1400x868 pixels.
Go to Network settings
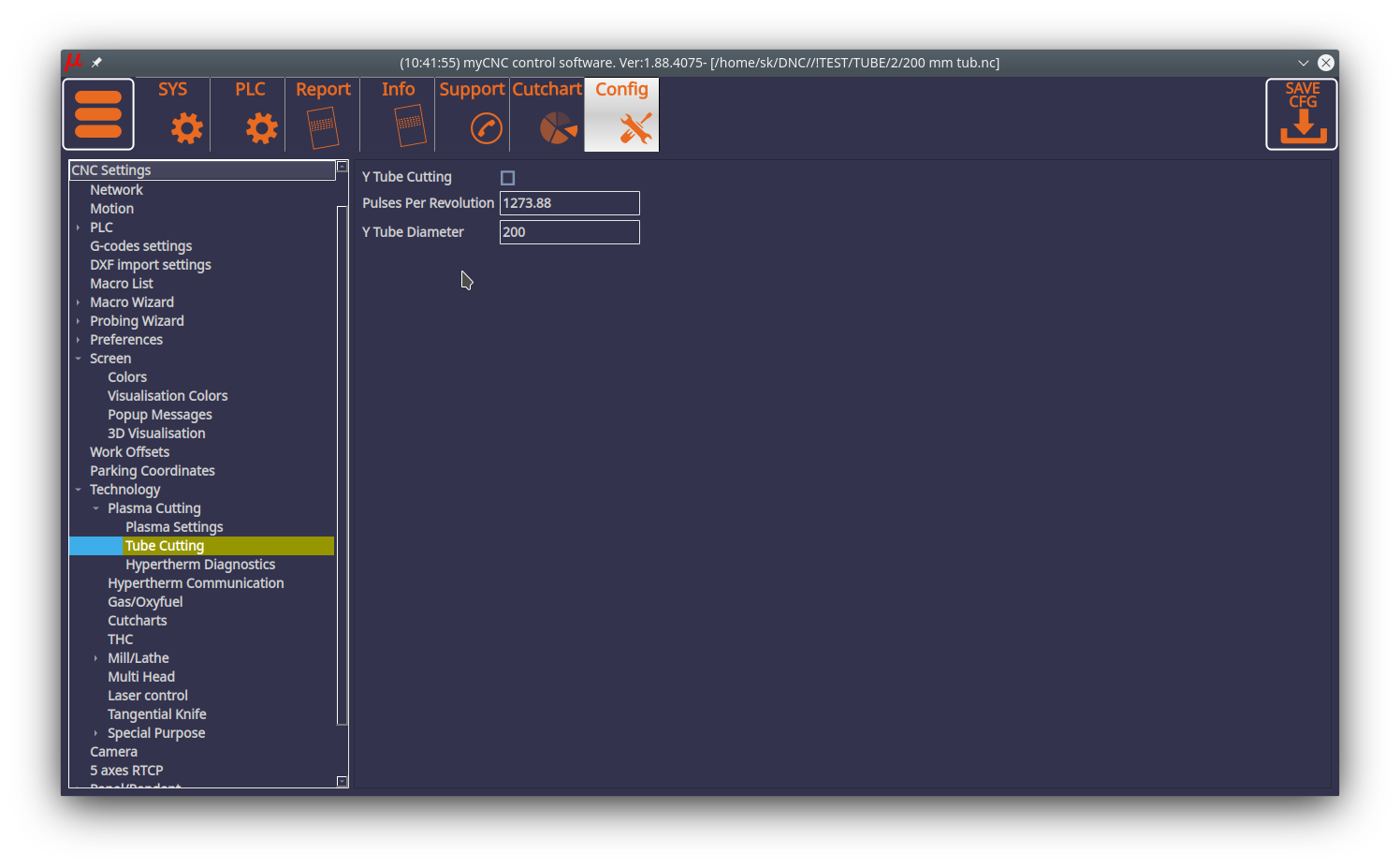click(116, 190)
